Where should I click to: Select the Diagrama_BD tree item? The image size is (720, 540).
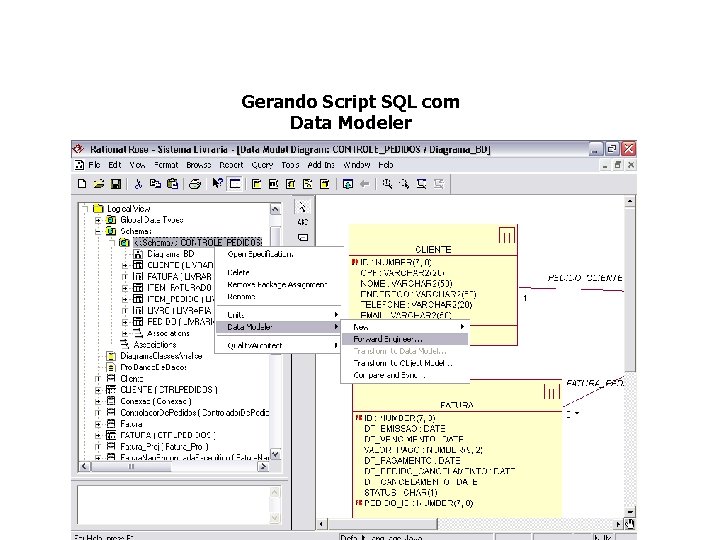pos(170,254)
